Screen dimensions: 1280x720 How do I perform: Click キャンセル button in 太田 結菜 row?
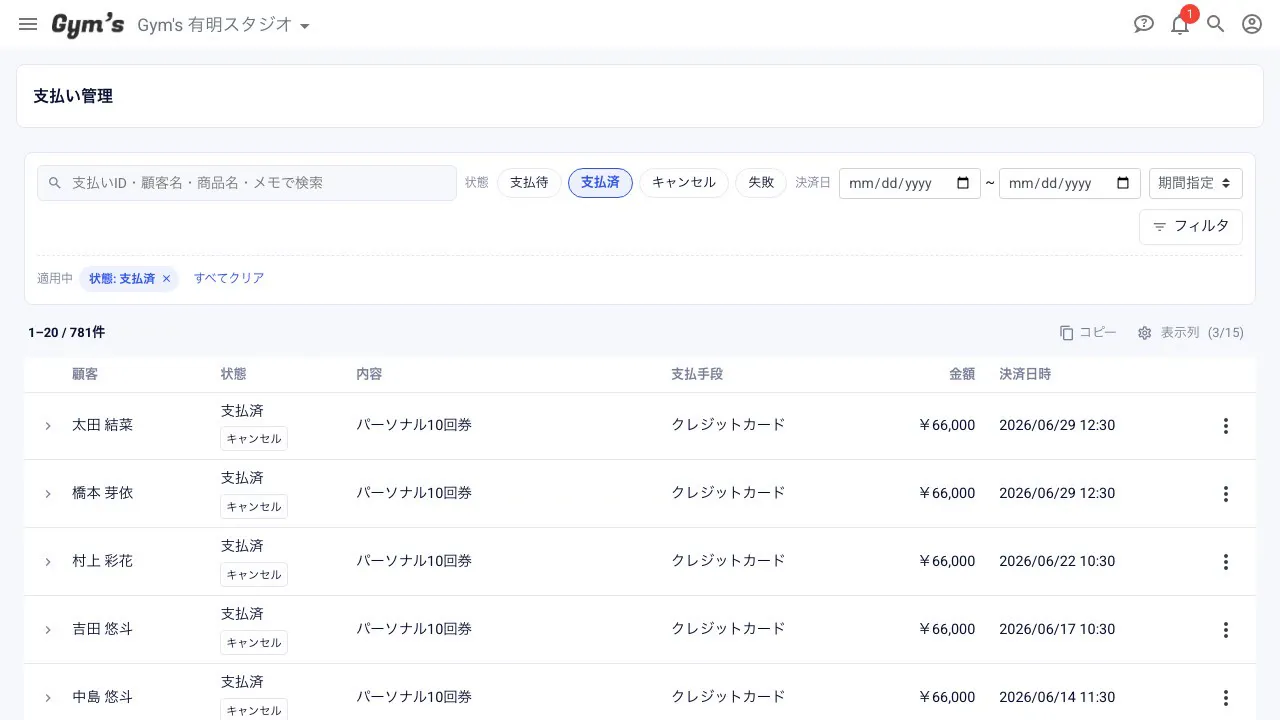[254, 439]
